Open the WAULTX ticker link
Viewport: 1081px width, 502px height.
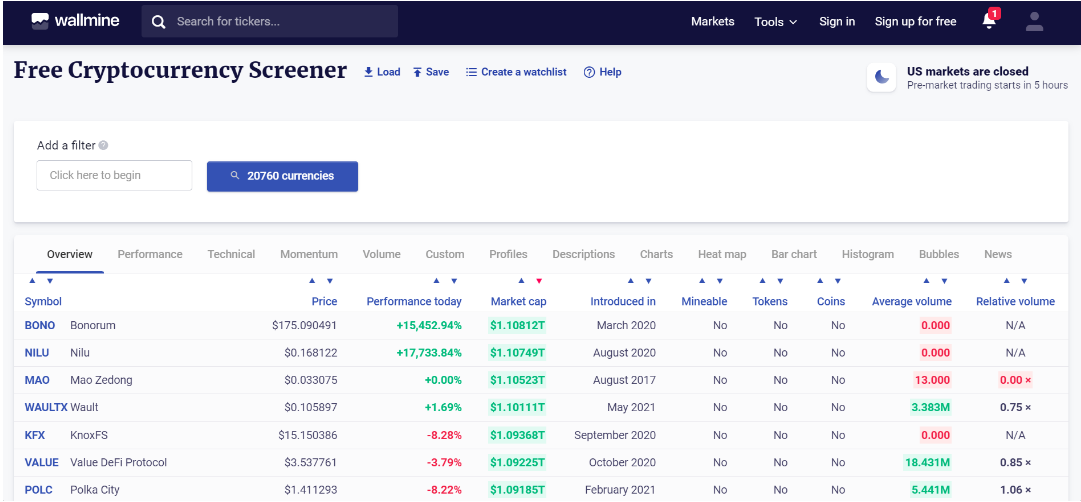(x=46, y=408)
